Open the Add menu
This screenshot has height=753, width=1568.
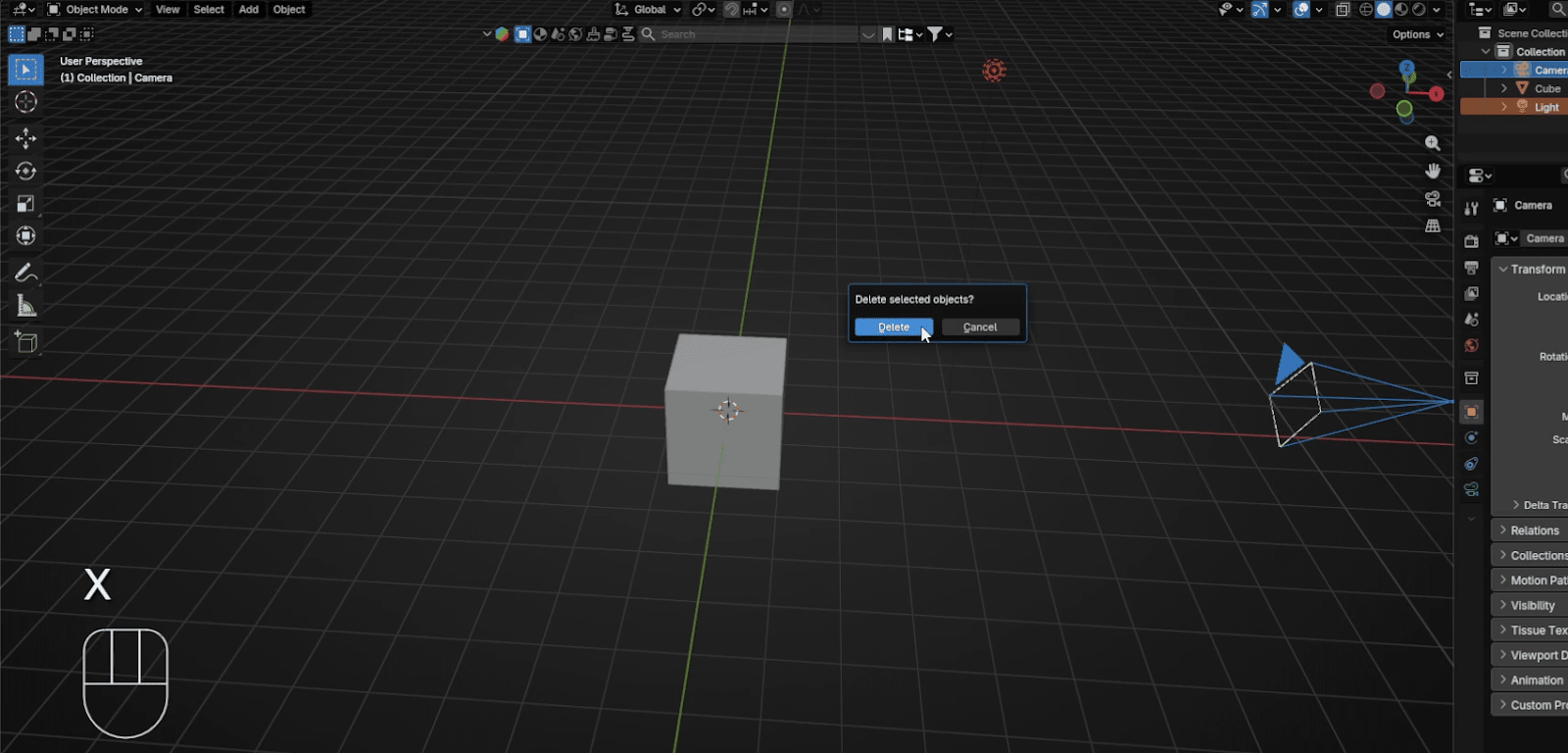[x=249, y=10]
